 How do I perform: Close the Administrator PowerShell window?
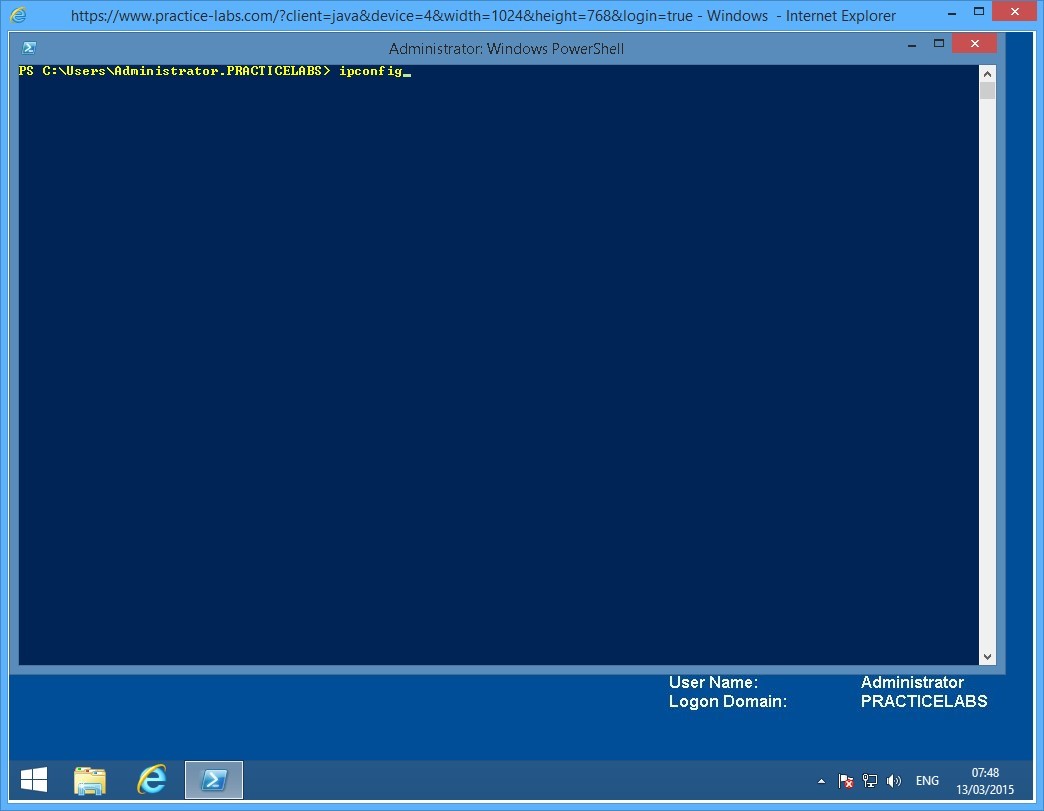[974, 45]
